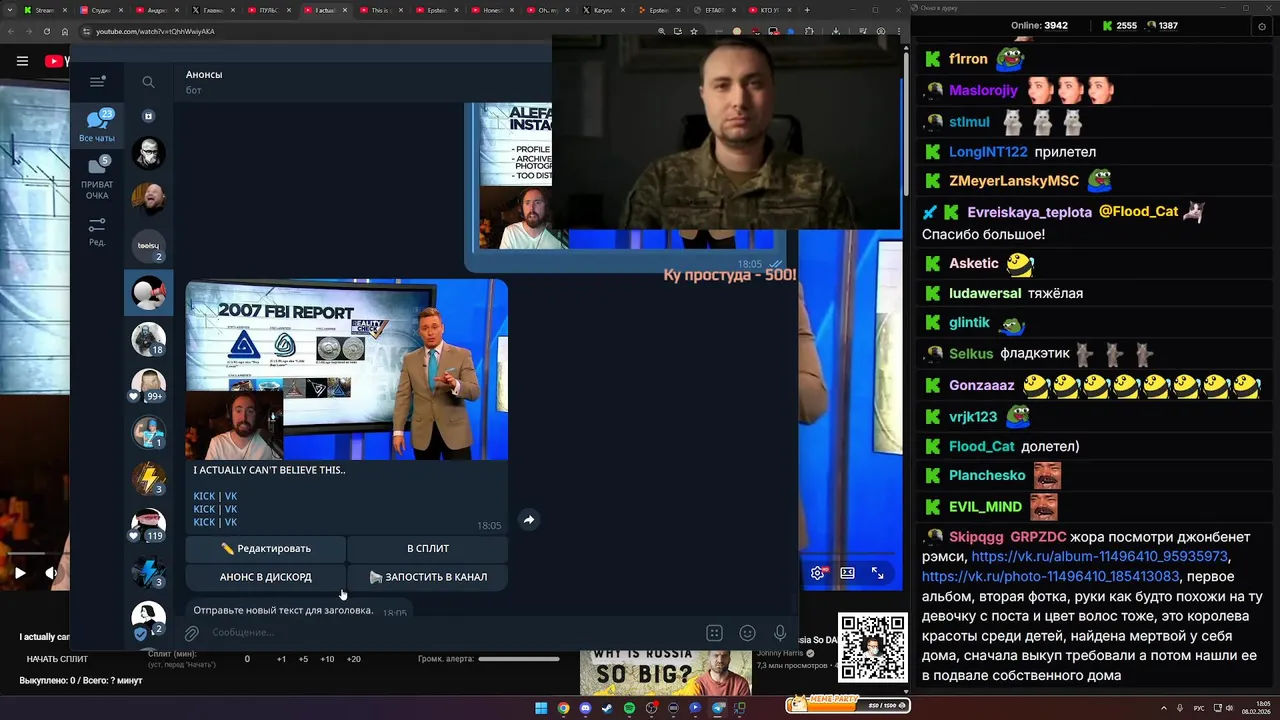Open the blue lightning bolt chat avatar
The height and width of the screenshot is (720, 1280).
[x=148, y=571]
